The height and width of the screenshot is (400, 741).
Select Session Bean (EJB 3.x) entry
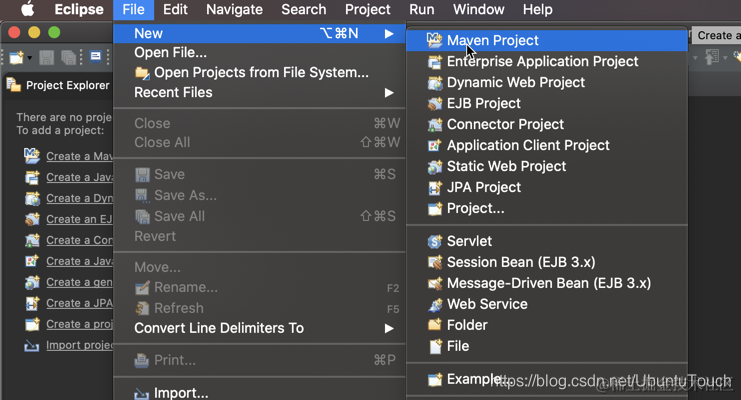click(520, 262)
